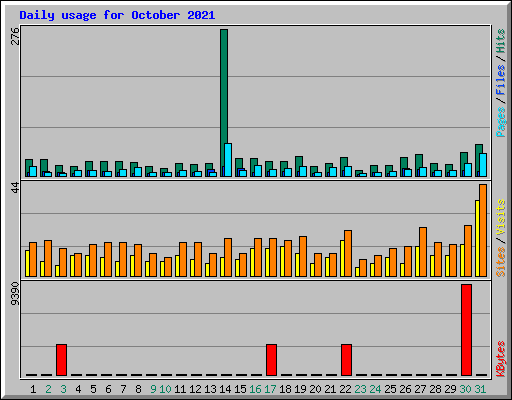Click the orange Visits bar for day 1
This screenshot has height=400, width=512.
[33, 259]
